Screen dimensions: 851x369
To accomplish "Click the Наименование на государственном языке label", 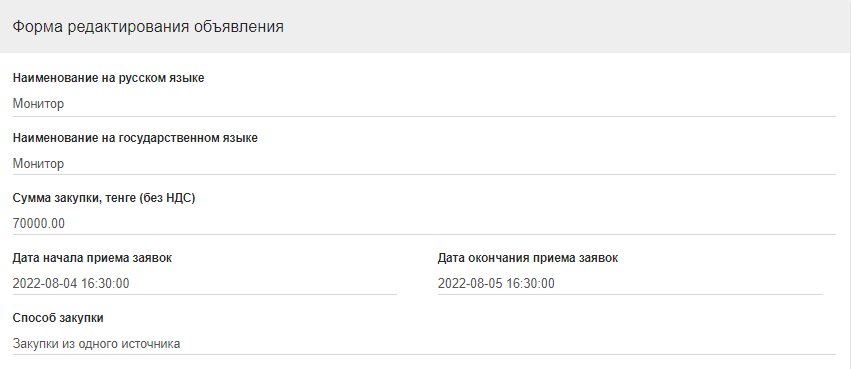I will (x=135, y=138).
